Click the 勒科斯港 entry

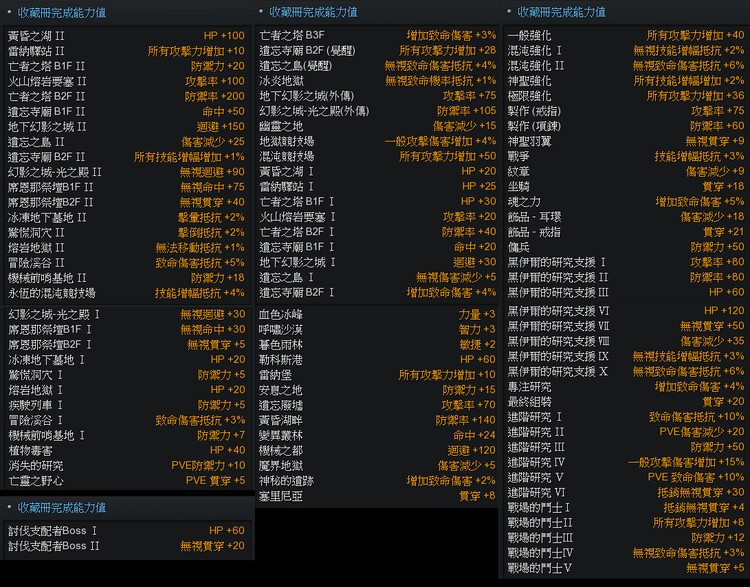click(x=281, y=360)
